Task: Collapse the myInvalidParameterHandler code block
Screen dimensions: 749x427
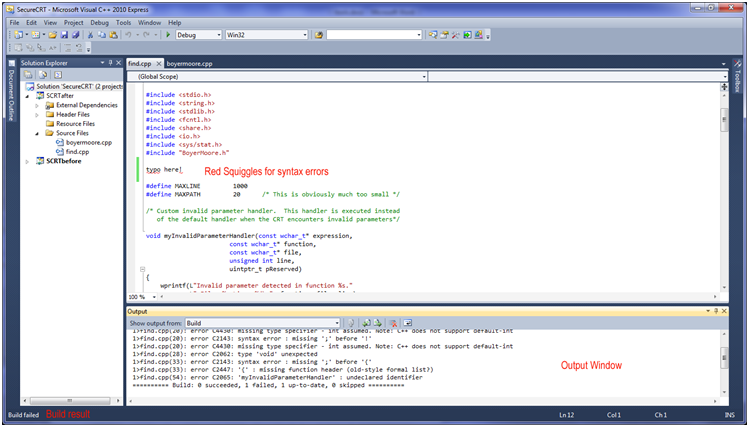Action: tap(142, 269)
